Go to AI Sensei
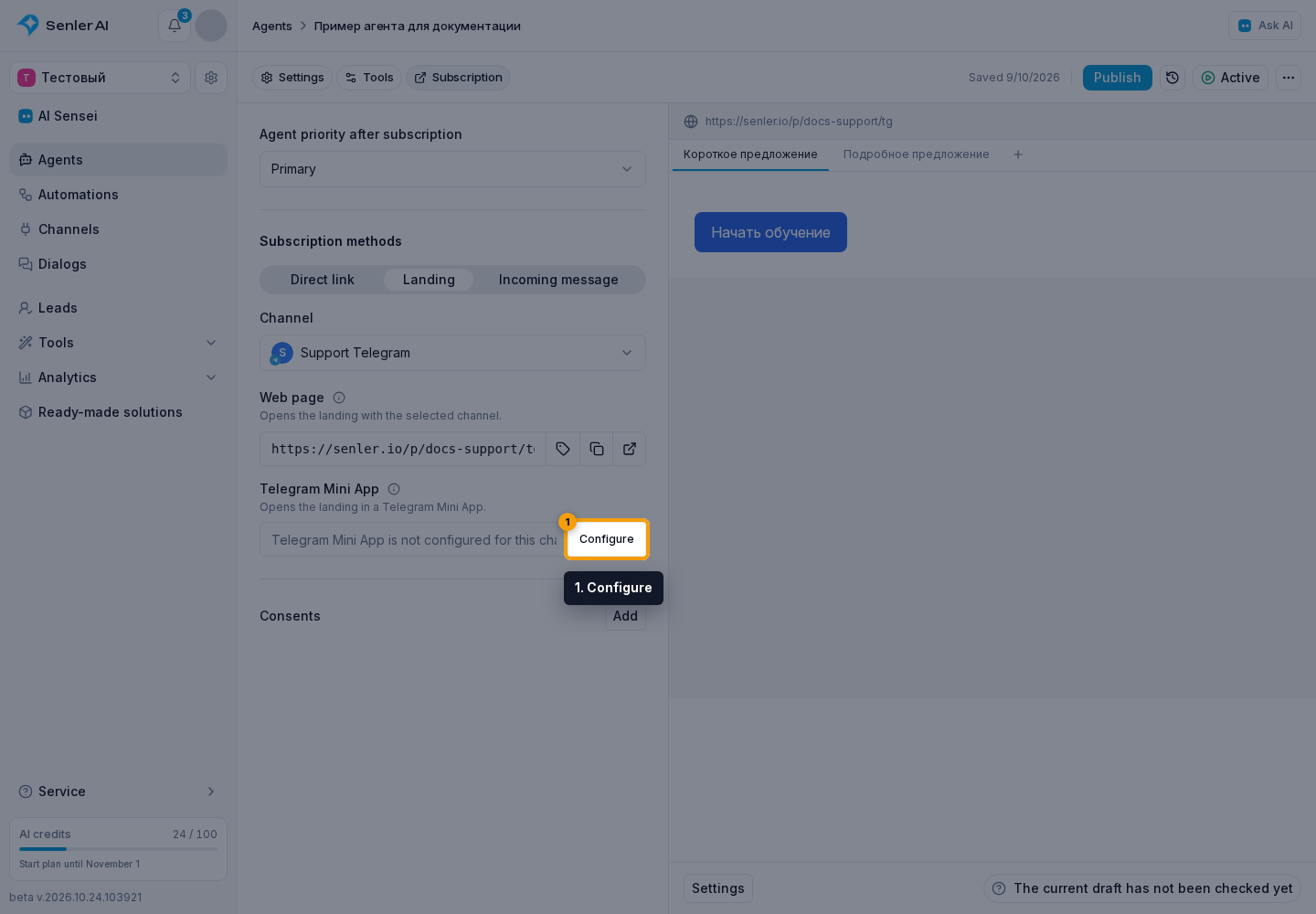 (x=118, y=116)
